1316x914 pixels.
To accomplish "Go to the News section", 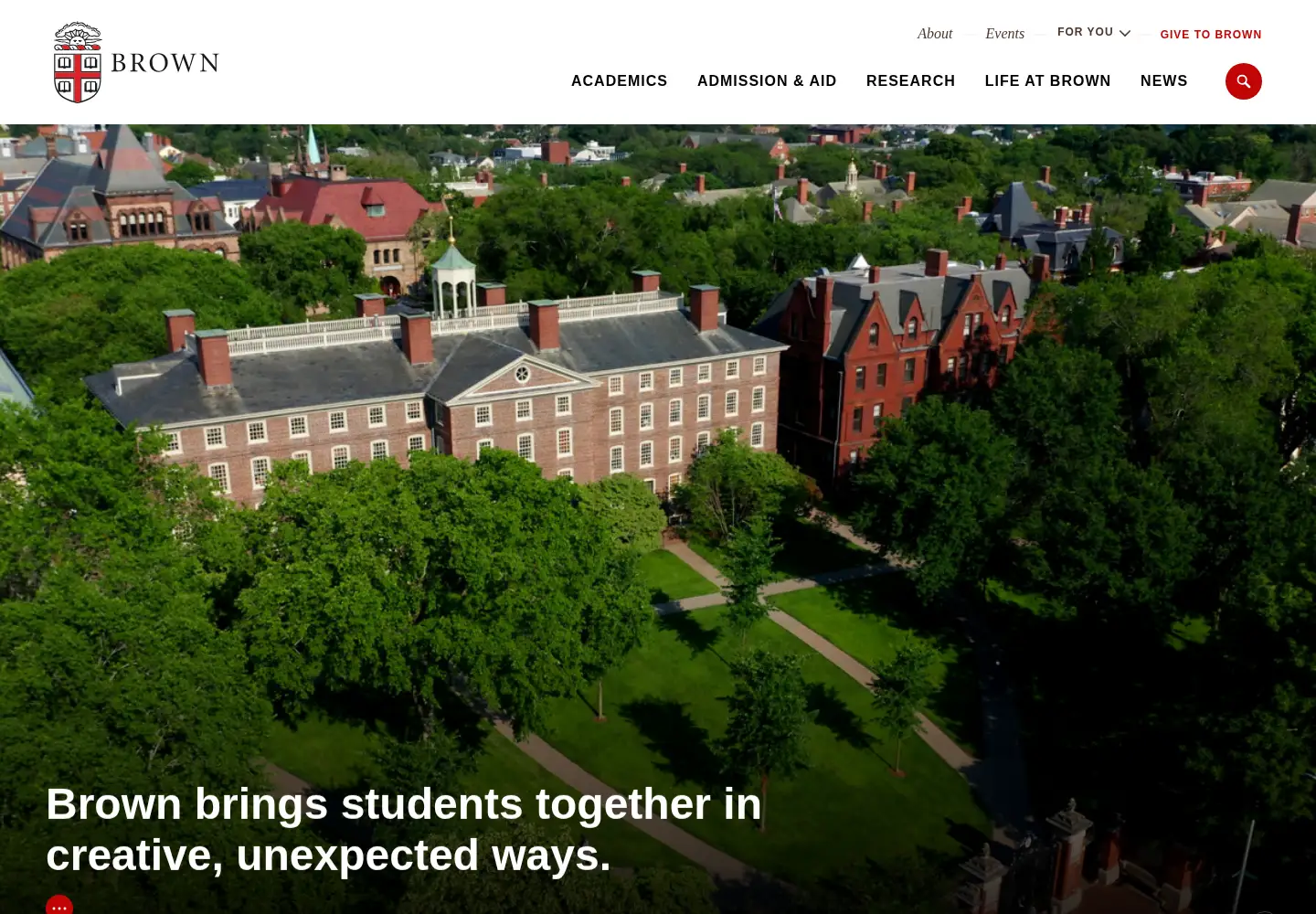I will (1163, 81).
